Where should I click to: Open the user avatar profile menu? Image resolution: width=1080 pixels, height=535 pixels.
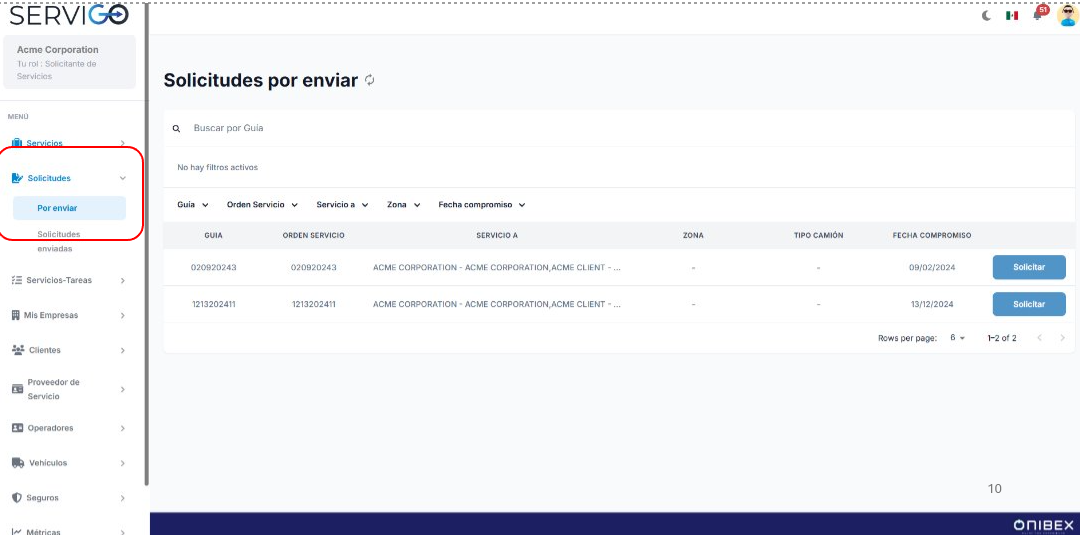tap(1067, 15)
